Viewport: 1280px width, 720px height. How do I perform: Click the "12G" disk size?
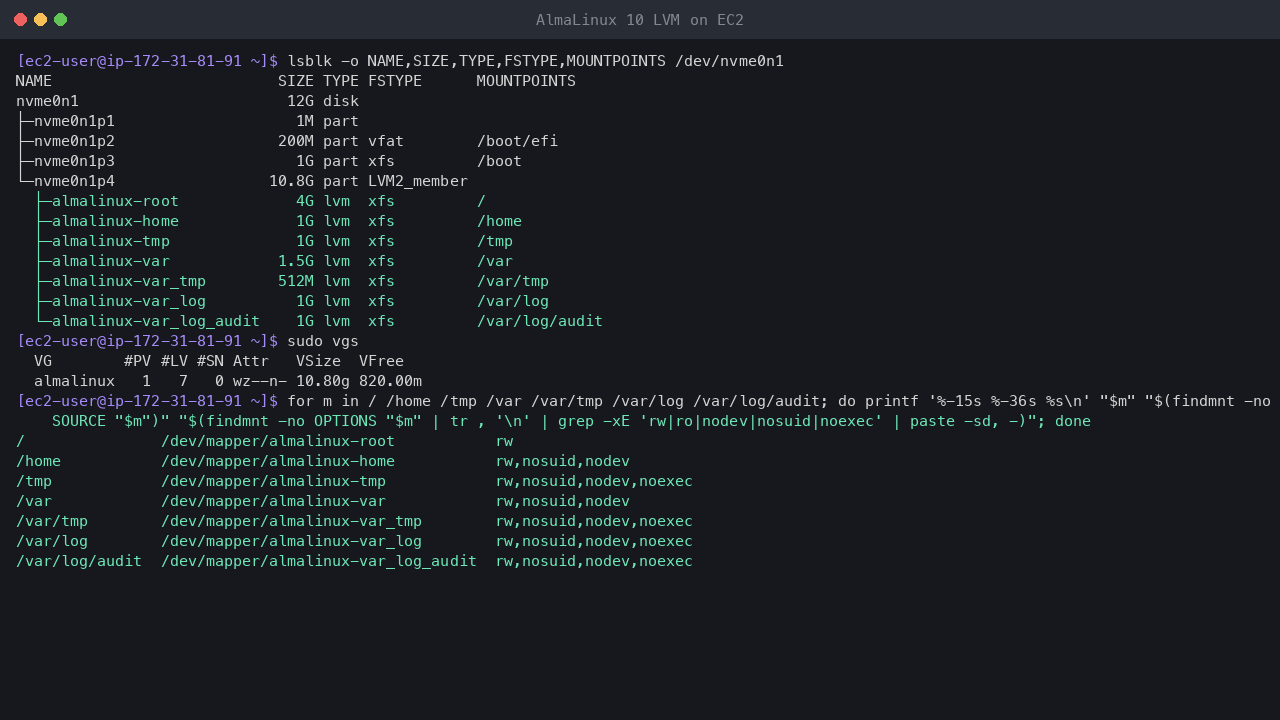300,101
